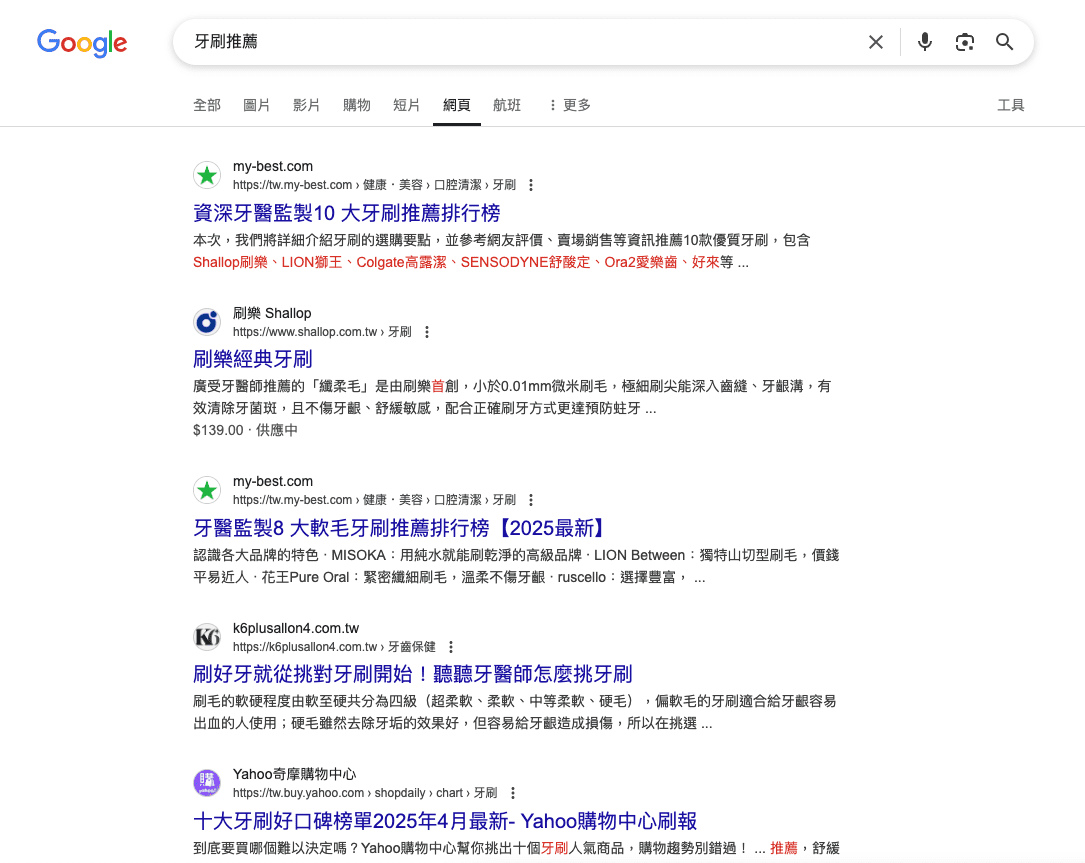Open three-dot menu beside first my-best.com result
The height and width of the screenshot is (863, 1085).
[531, 185]
